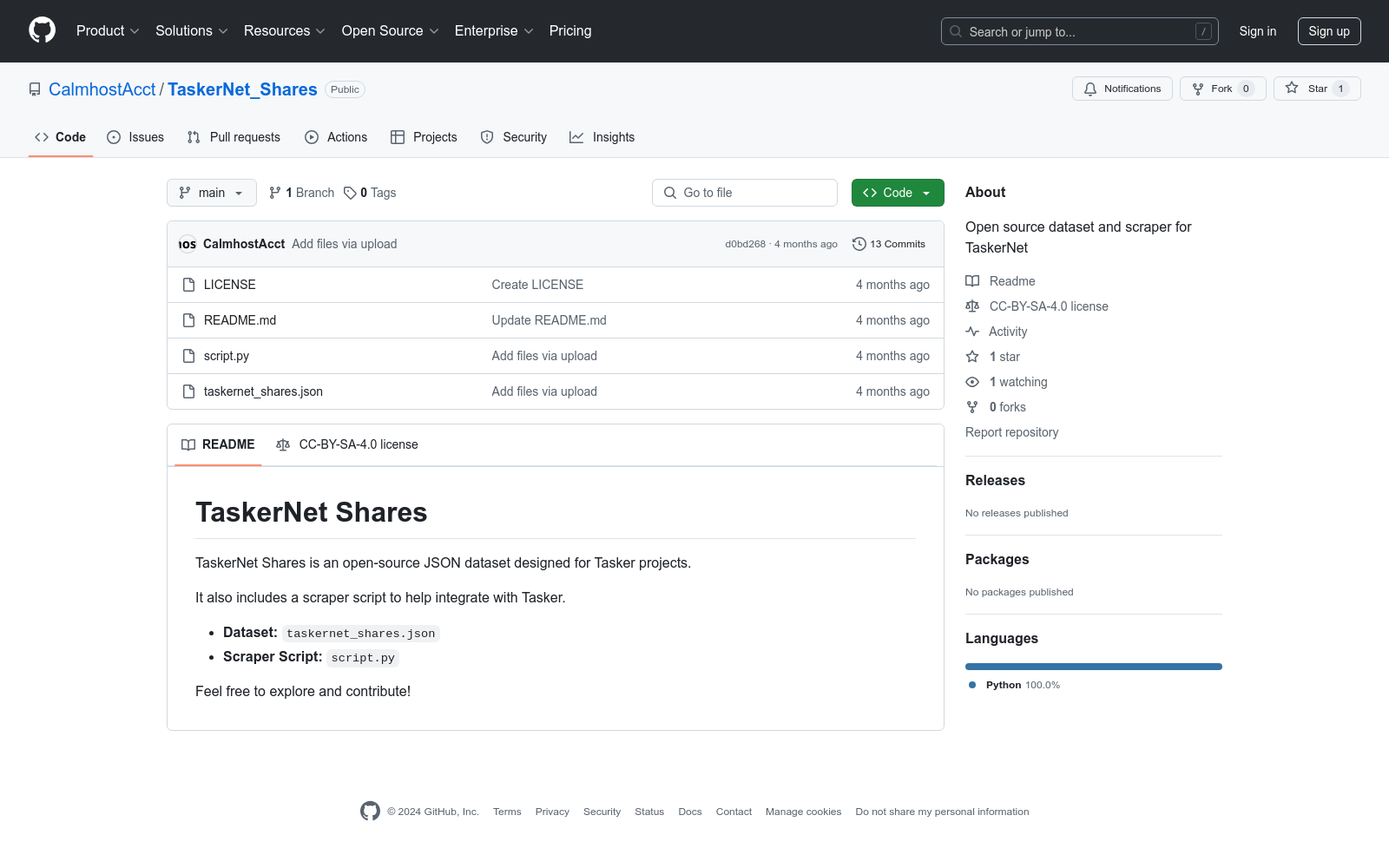Click the 1 Branch link

301,193
